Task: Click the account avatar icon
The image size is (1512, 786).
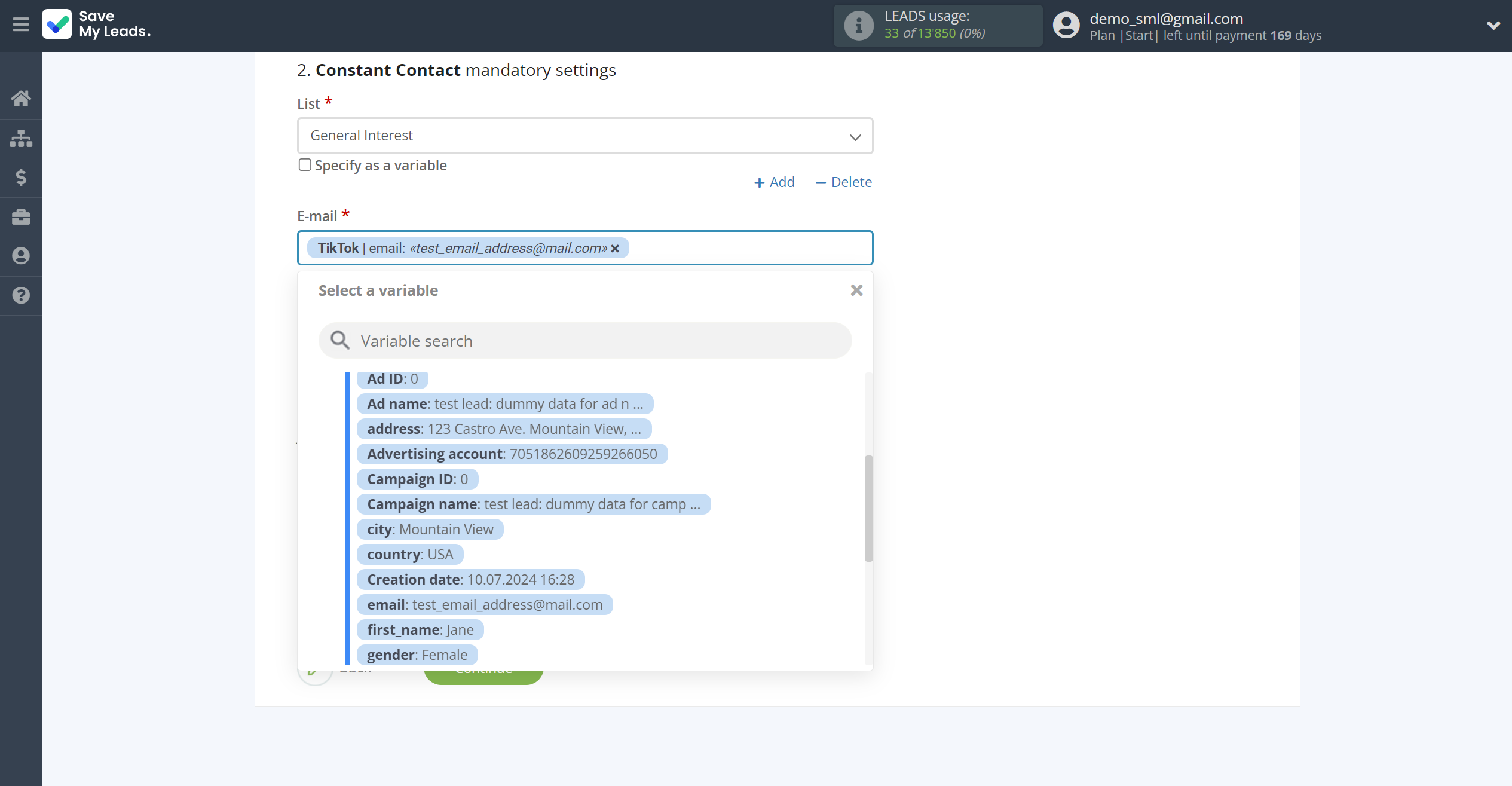Action: coord(1066,26)
